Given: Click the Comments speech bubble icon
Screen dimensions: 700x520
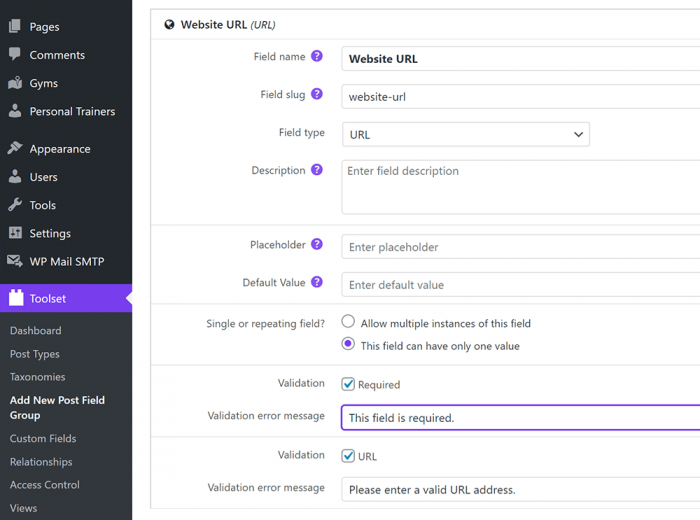Looking at the screenshot, I should 15,54.
